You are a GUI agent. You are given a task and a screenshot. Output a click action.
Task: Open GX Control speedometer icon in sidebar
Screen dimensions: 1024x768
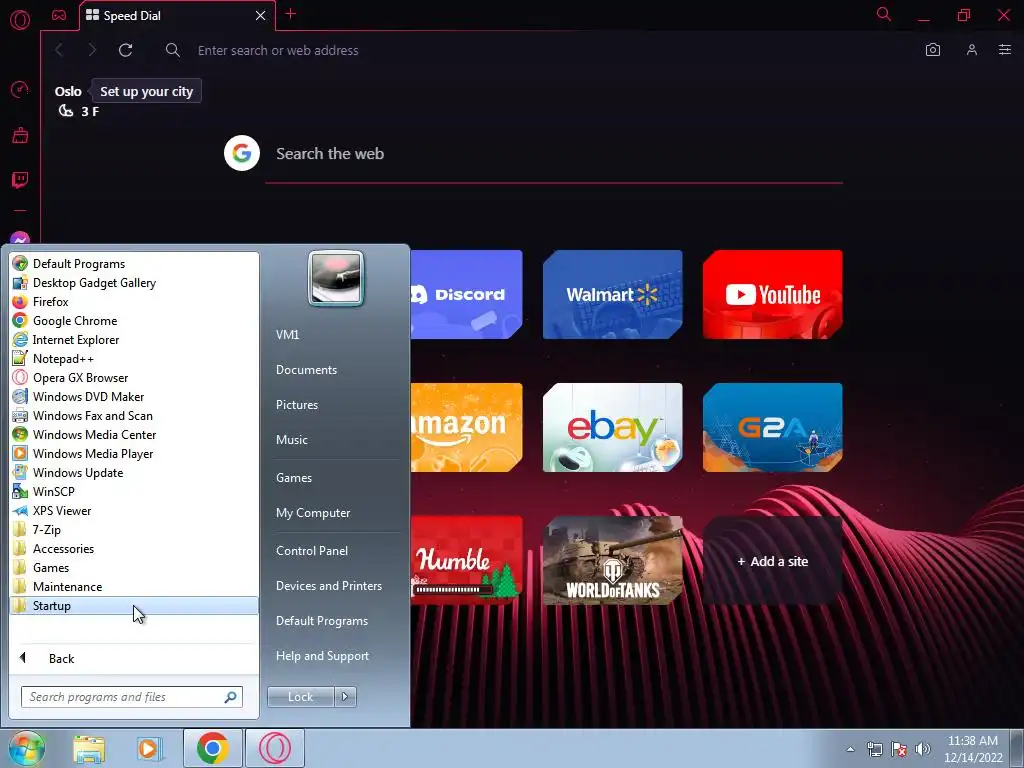[x=20, y=89]
